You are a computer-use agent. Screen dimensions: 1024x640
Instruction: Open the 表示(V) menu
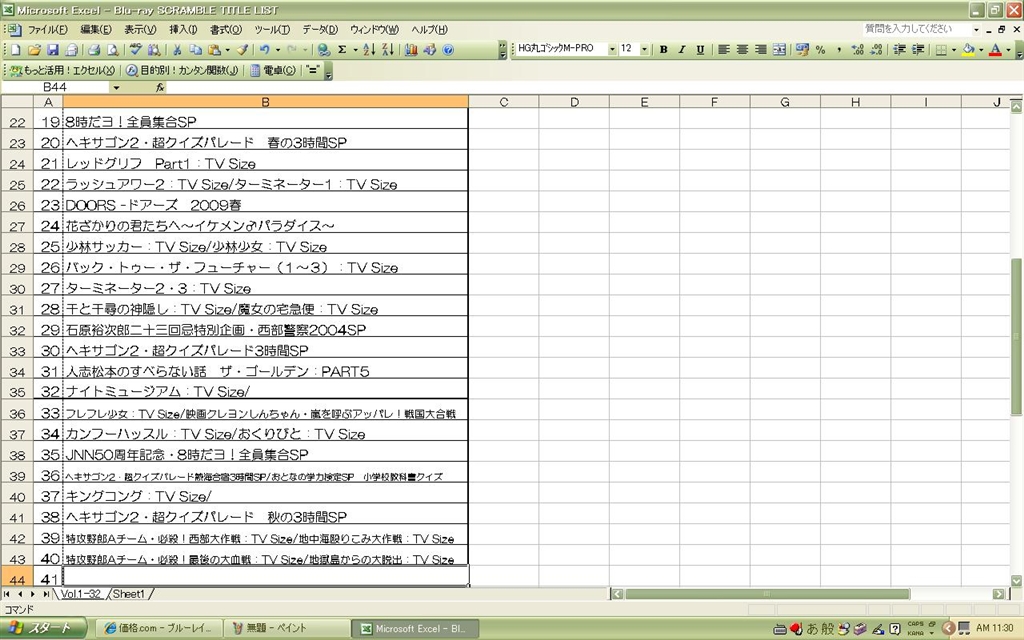pos(140,29)
